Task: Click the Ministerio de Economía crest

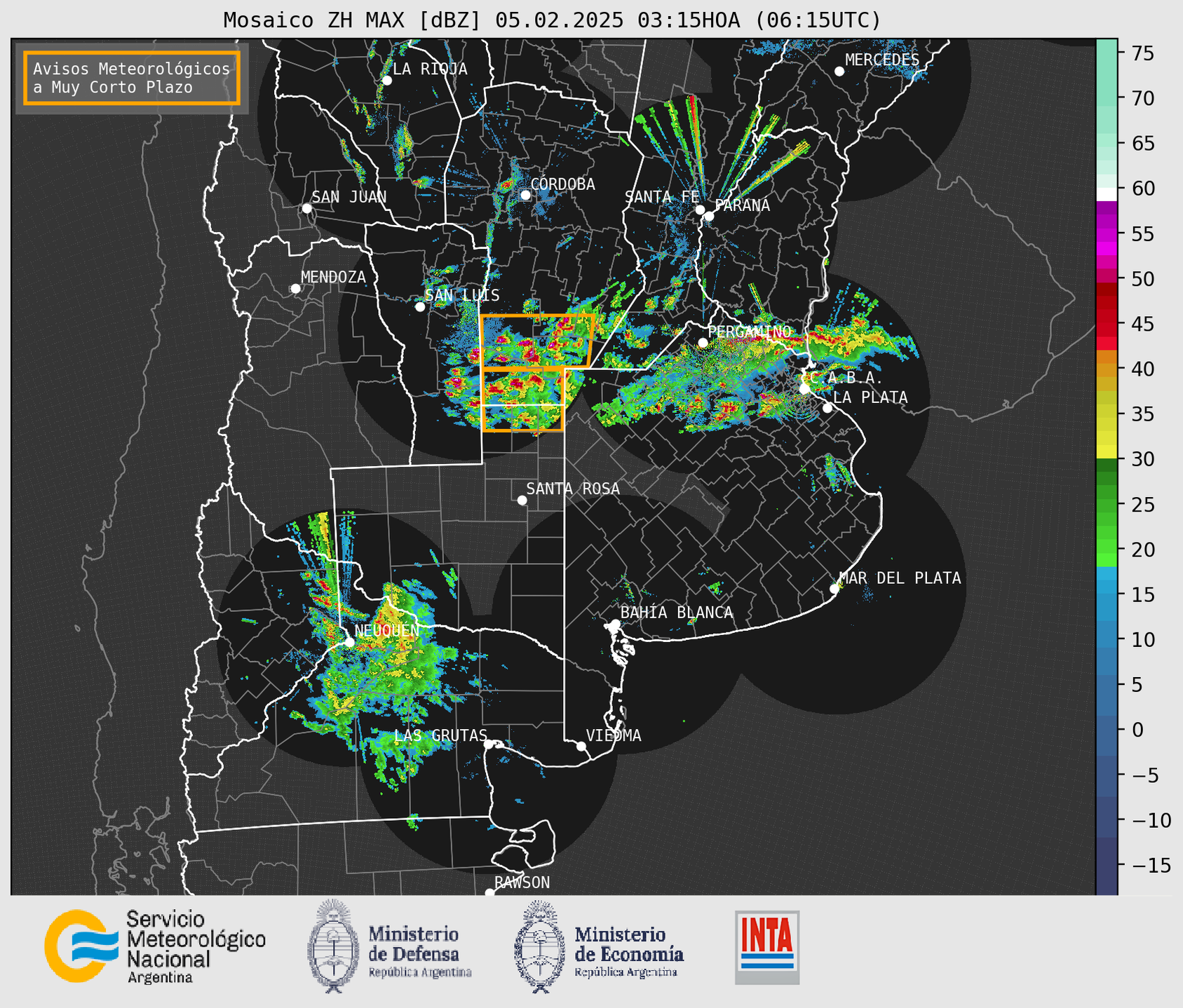Action: click(539, 946)
